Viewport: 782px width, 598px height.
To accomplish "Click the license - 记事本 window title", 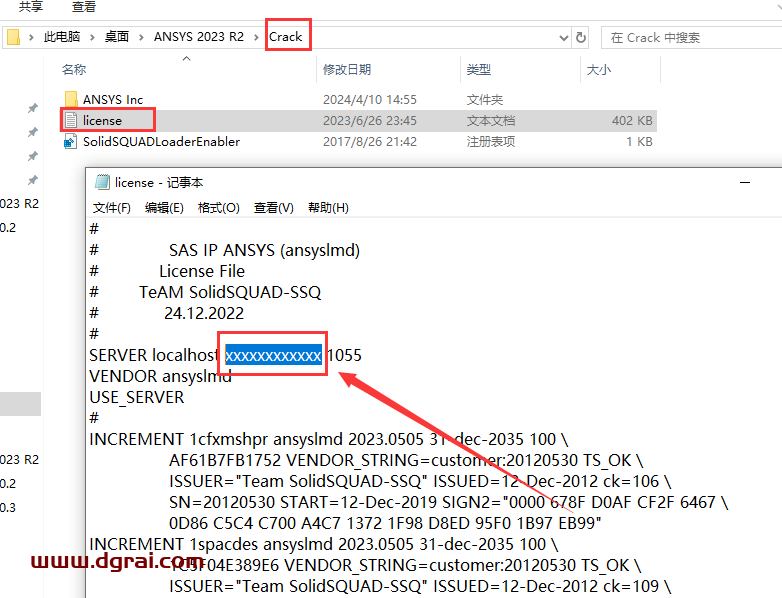I will tap(159, 183).
